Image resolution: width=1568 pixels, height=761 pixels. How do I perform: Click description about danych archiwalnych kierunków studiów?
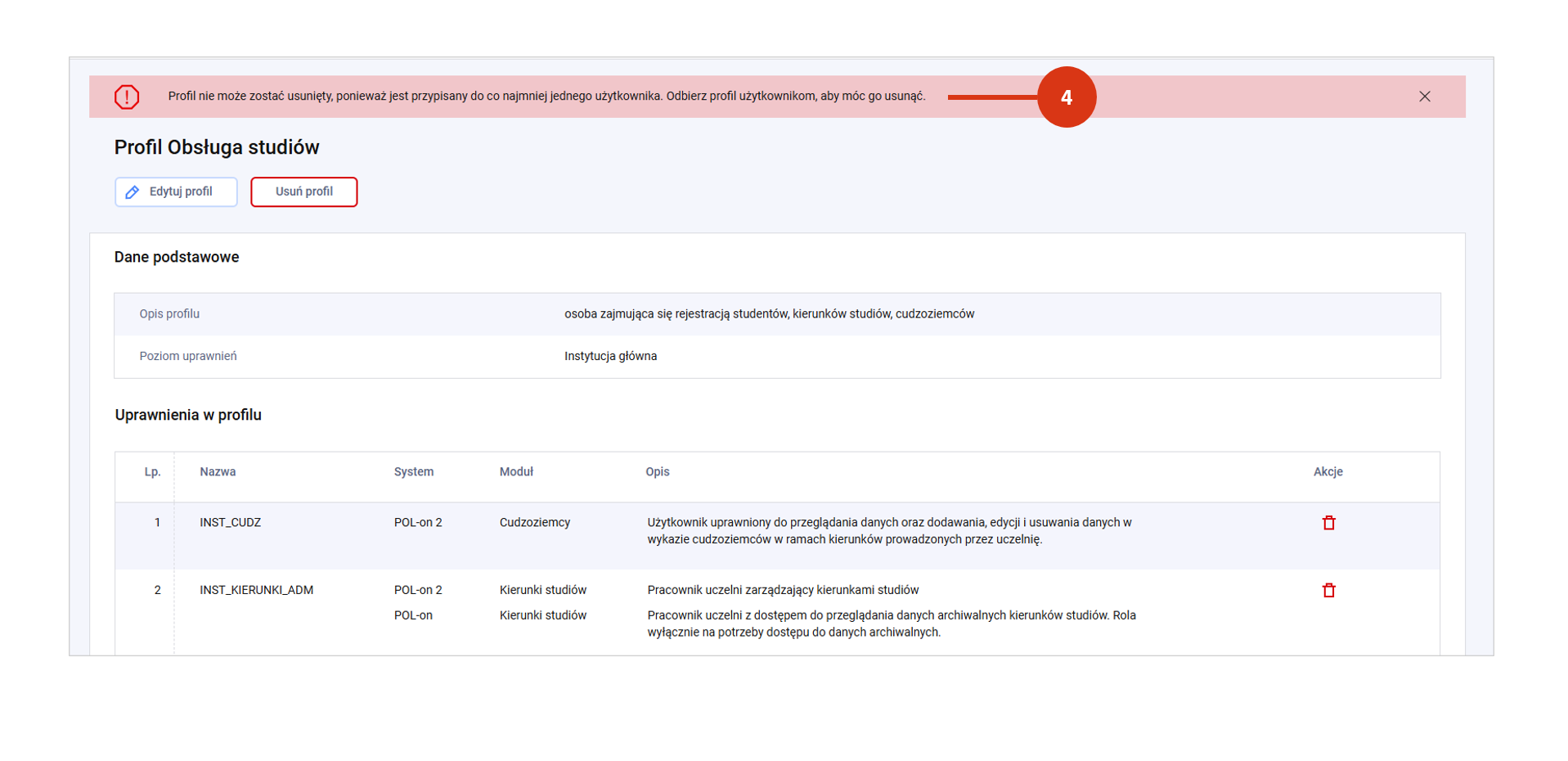(892, 624)
